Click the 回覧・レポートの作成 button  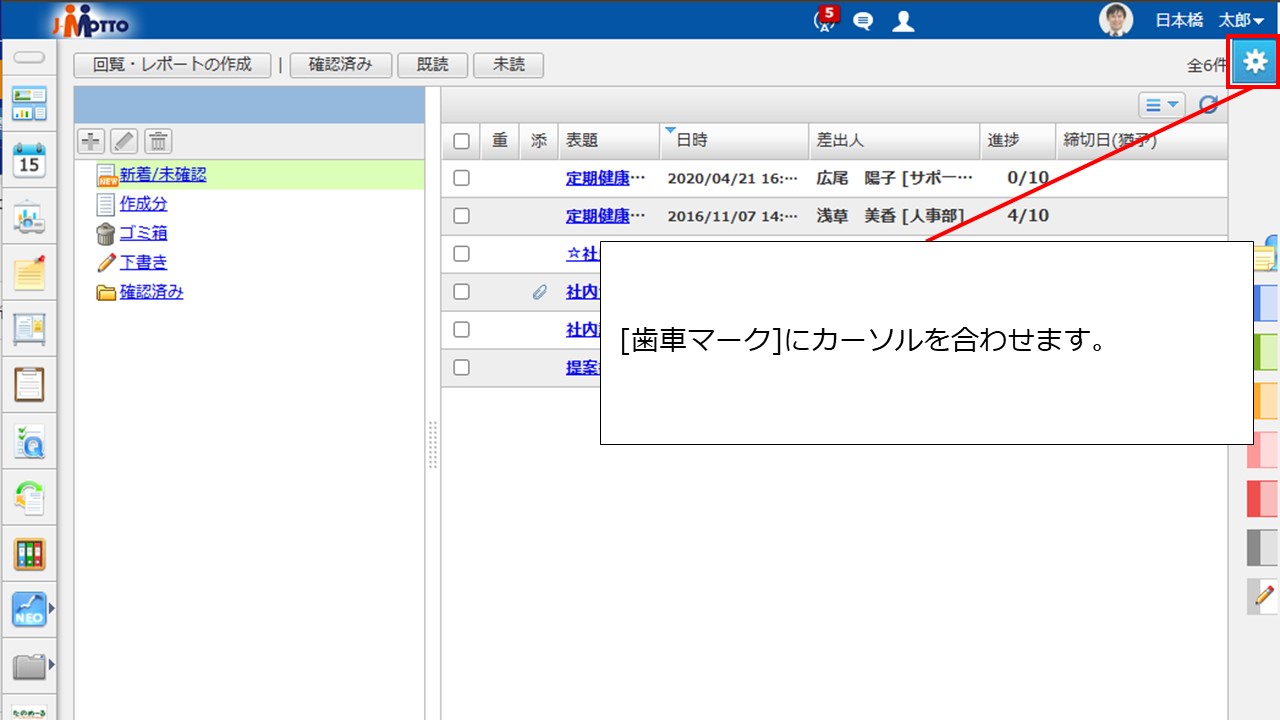click(172, 65)
